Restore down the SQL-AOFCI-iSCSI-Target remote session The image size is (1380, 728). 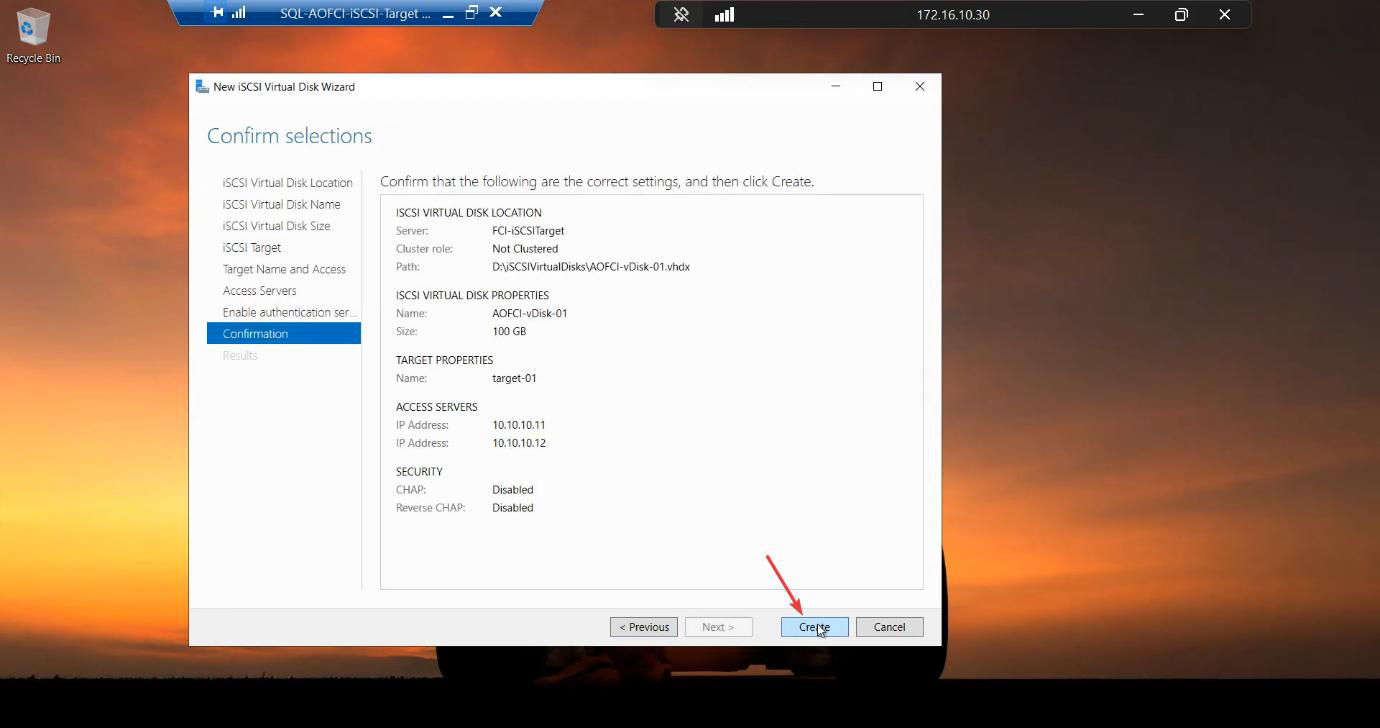pos(471,13)
